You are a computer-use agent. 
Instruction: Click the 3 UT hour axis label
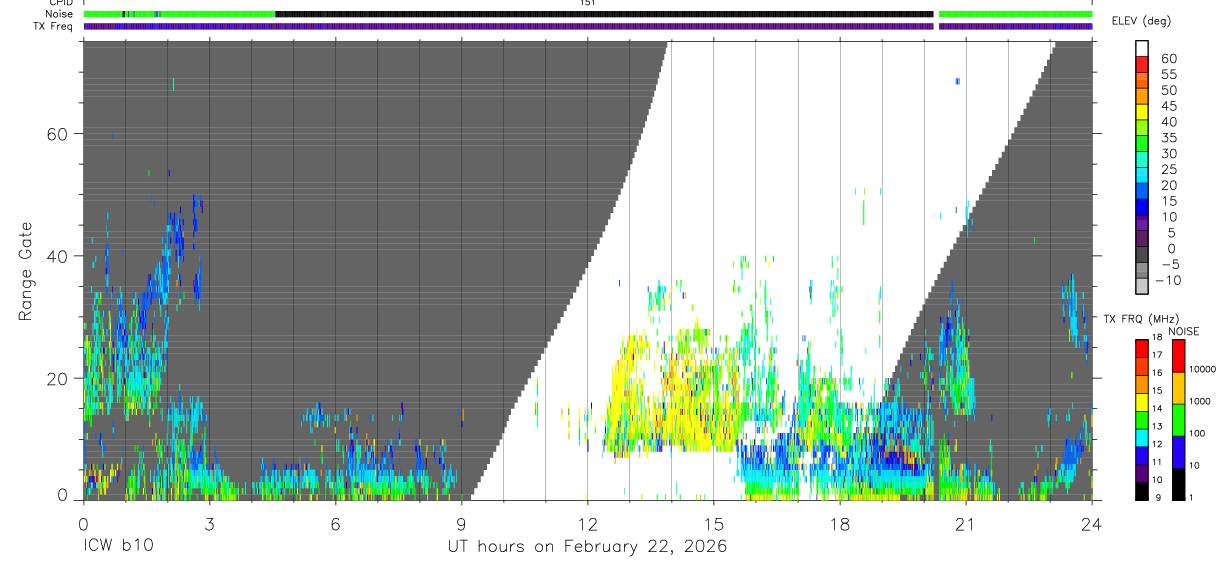tap(208, 524)
